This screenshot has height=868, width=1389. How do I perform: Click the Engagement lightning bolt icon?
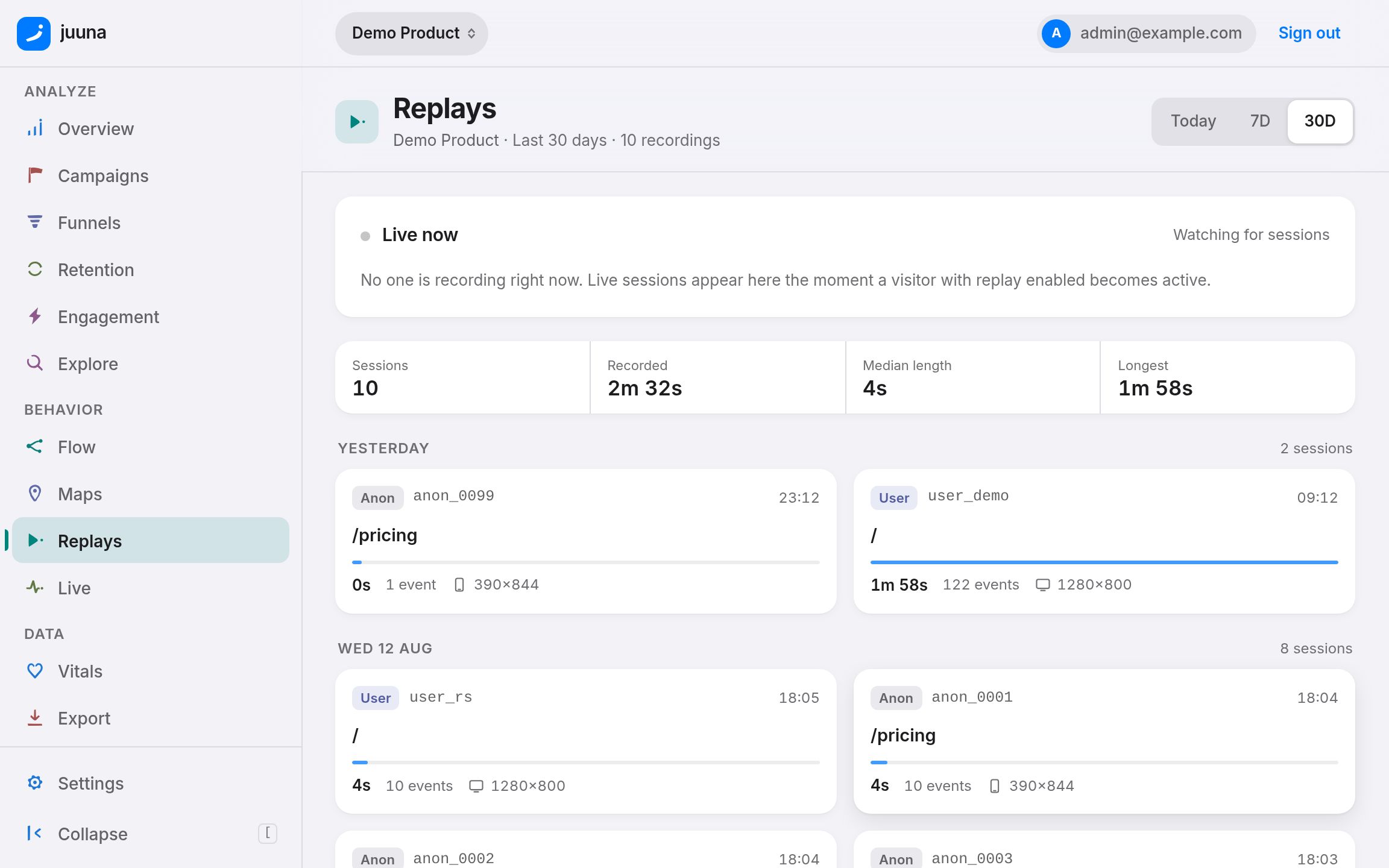[35, 316]
